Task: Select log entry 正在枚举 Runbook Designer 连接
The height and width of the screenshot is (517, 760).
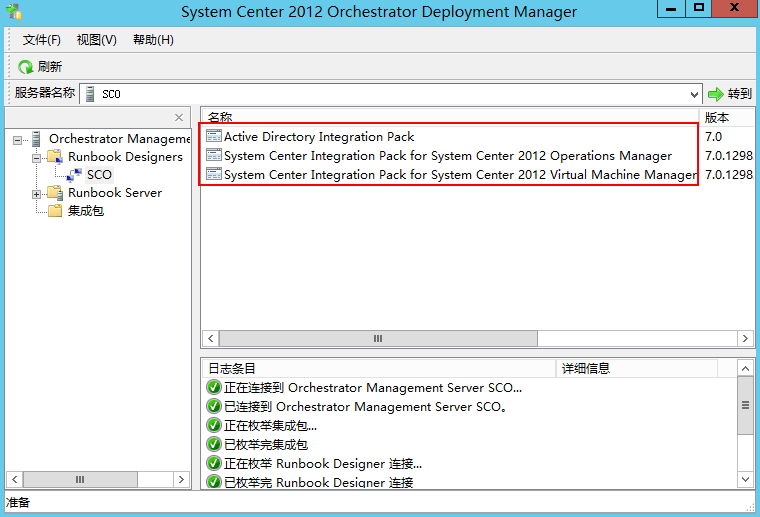Action: [323, 463]
